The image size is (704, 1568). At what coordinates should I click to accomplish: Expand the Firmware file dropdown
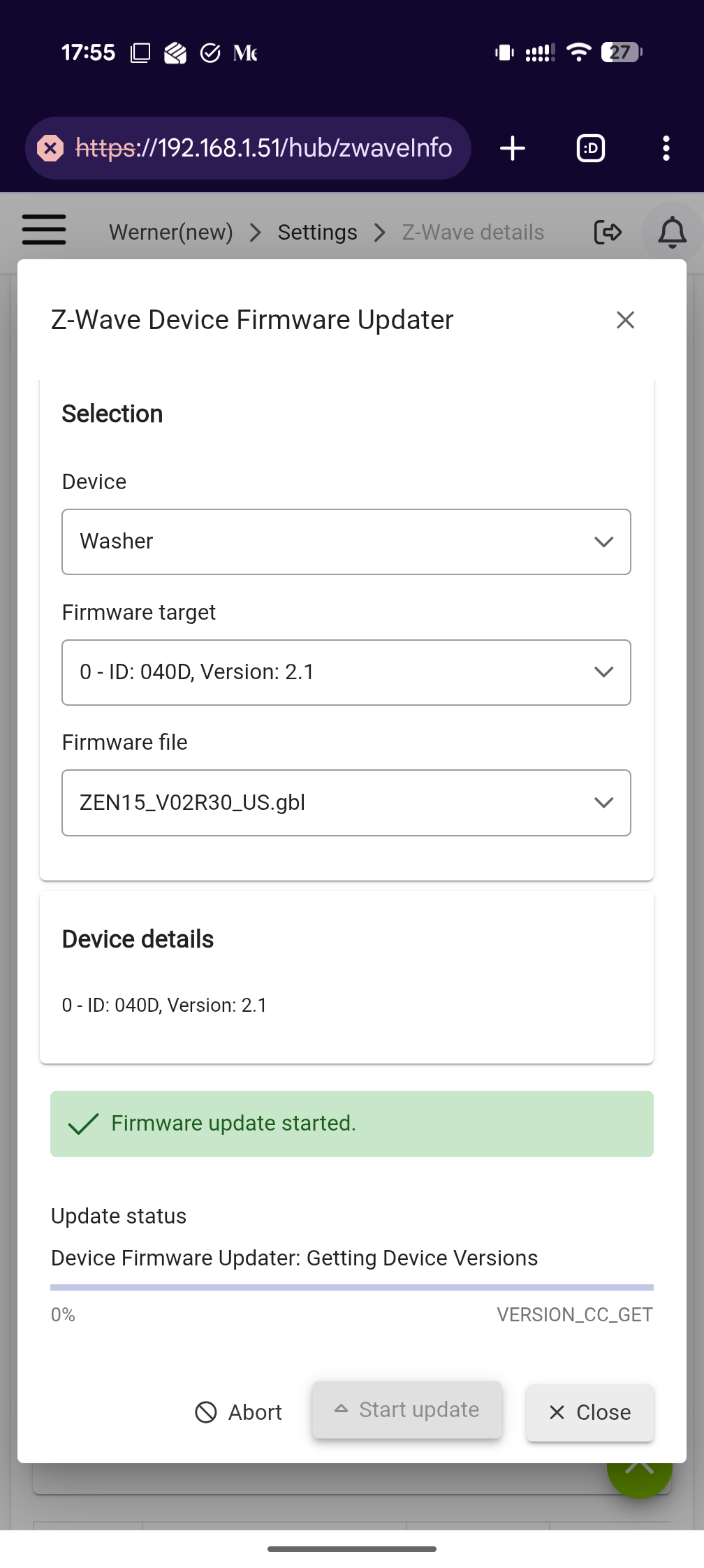pos(346,803)
